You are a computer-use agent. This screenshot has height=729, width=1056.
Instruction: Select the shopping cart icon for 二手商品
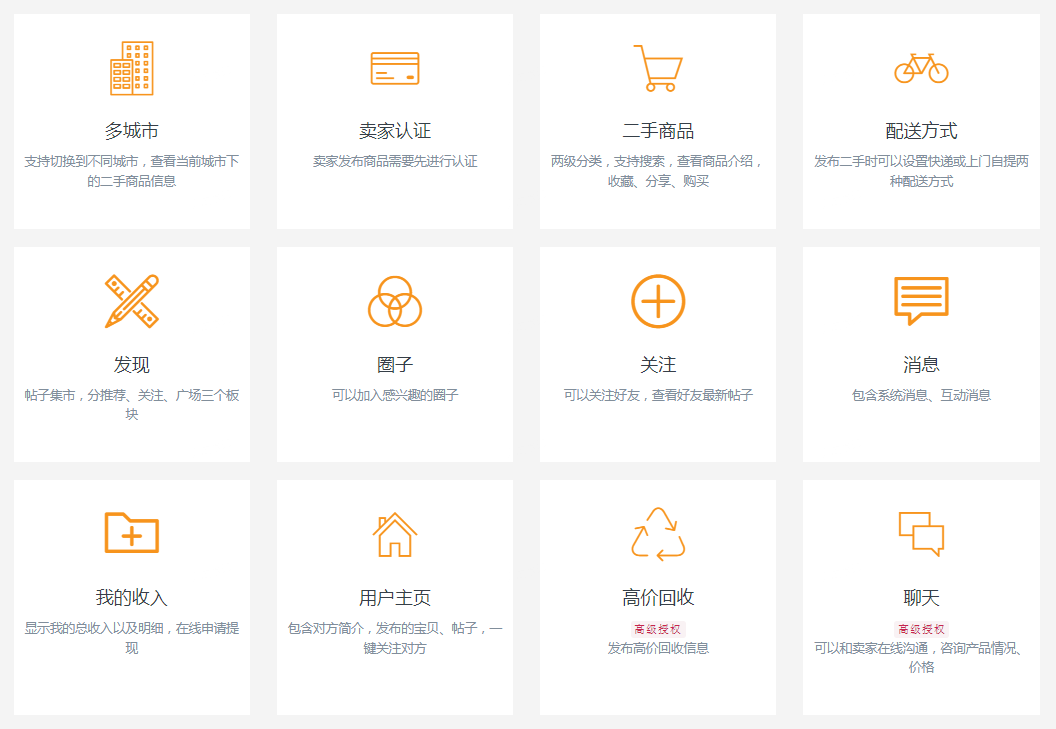[x=658, y=68]
